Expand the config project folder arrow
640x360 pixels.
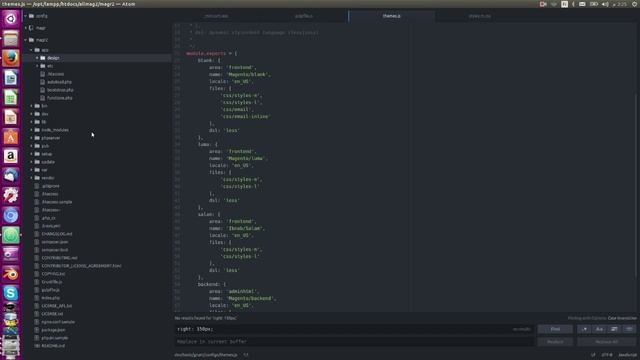click(x=26, y=16)
